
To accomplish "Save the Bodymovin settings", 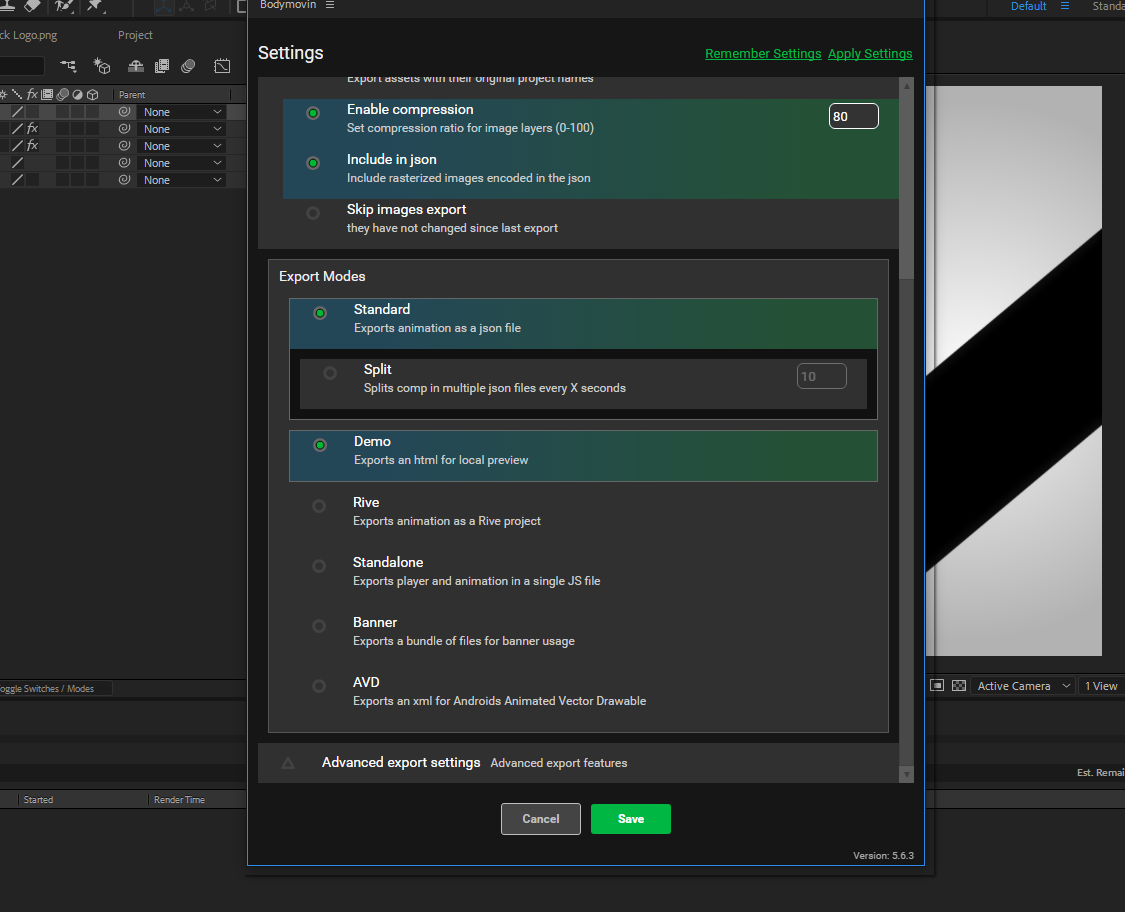I will (631, 819).
